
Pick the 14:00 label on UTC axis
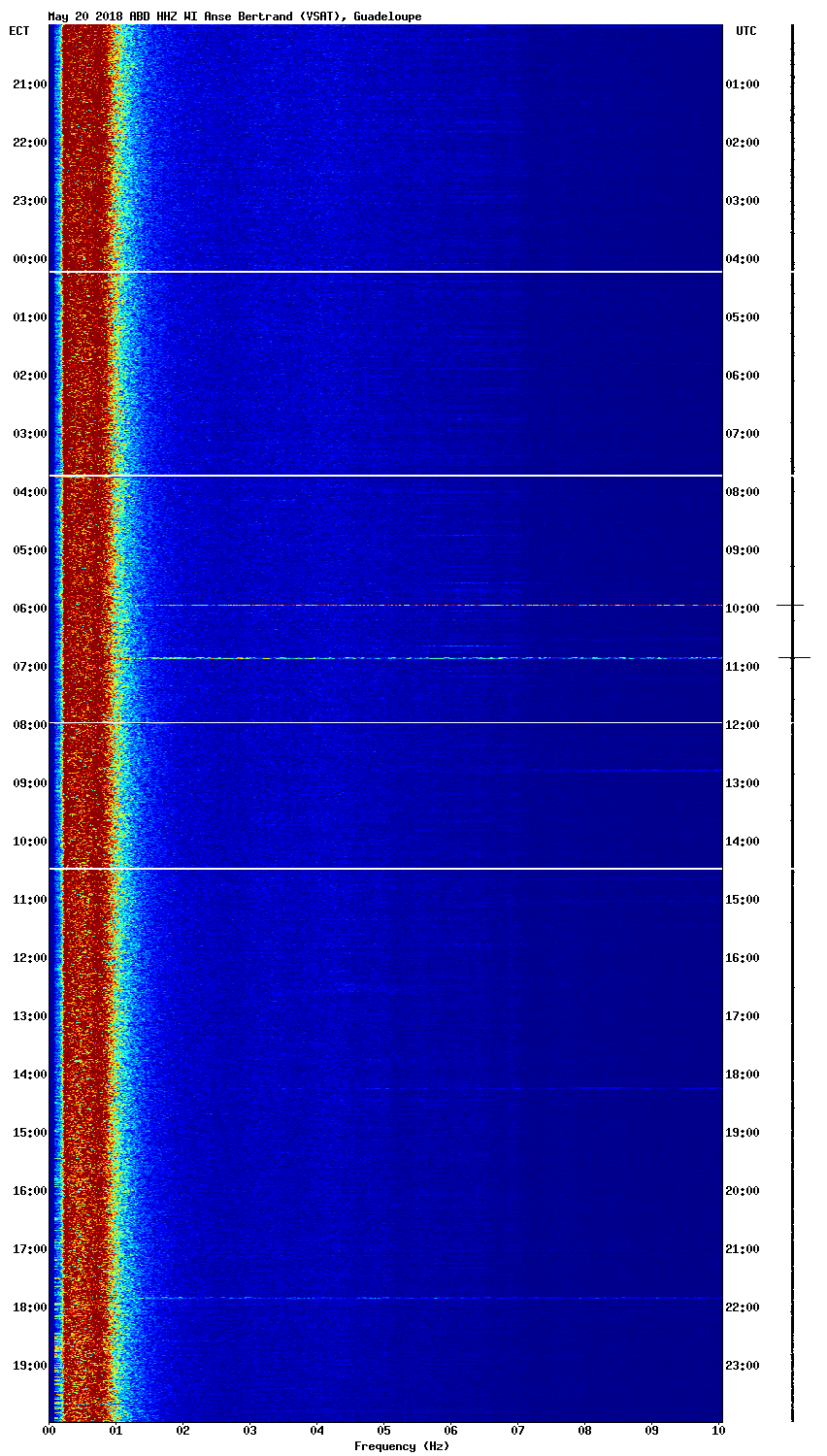[x=743, y=842]
